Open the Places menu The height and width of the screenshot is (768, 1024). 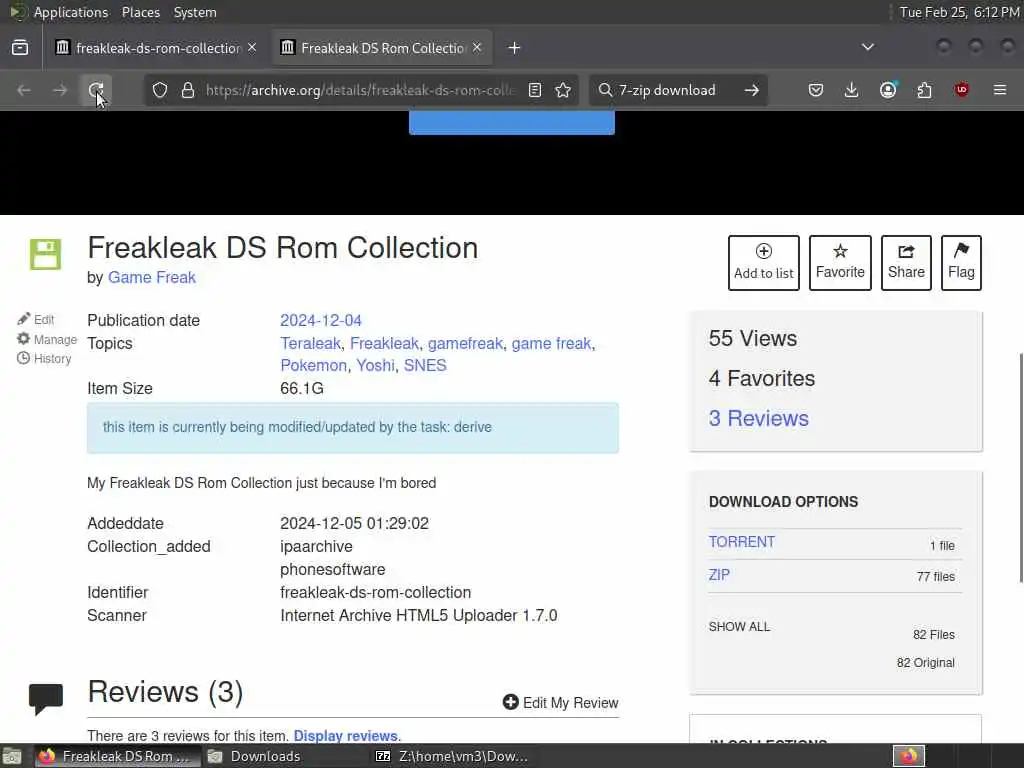pyautogui.click(x=141, y=12)
